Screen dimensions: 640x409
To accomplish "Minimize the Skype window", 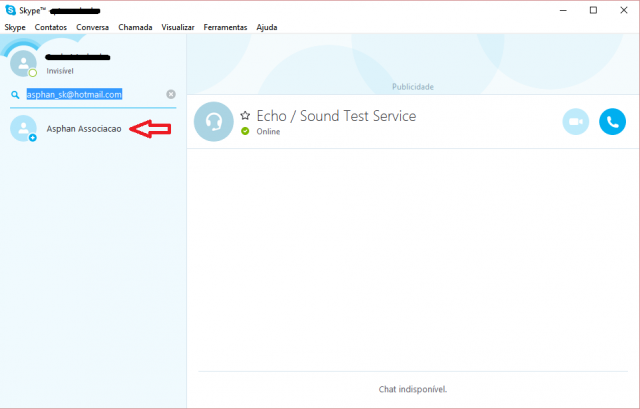I will coord(563,10).
